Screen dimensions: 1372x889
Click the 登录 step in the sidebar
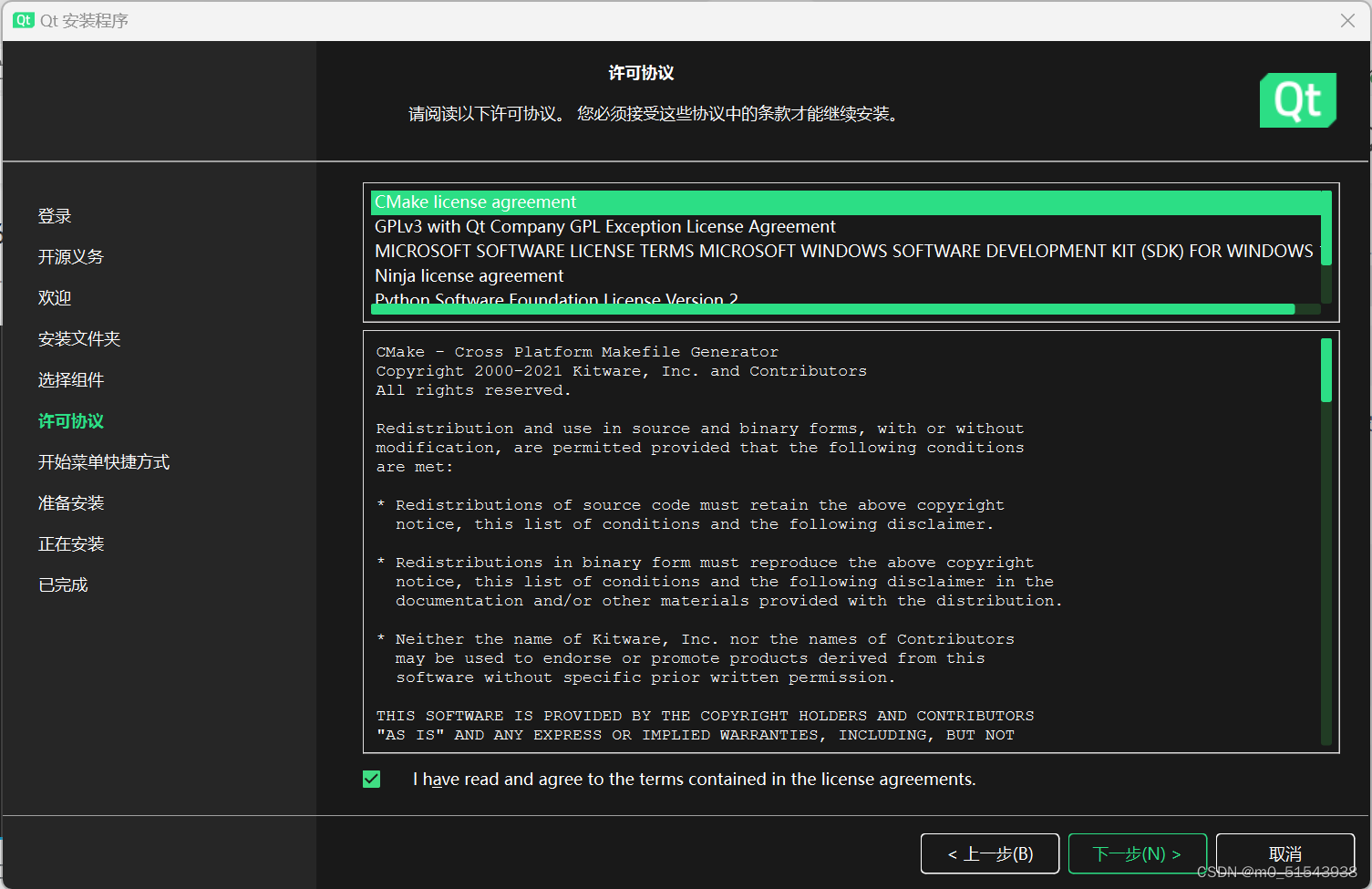[x=55, y=216]
